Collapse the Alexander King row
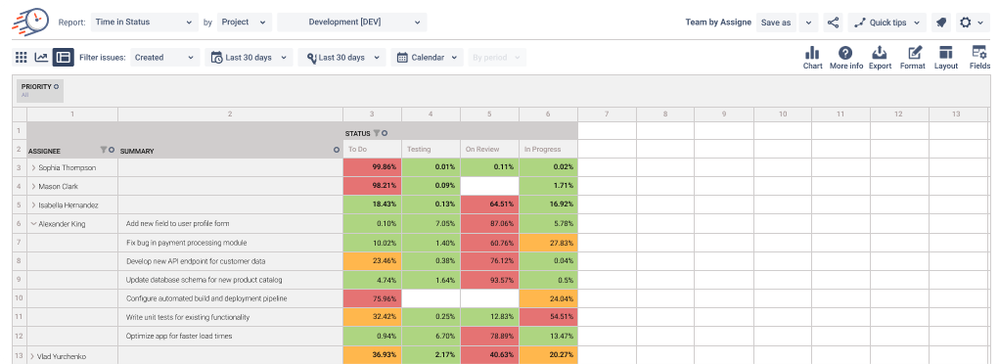The image size is (999, 364). point(33,224)
